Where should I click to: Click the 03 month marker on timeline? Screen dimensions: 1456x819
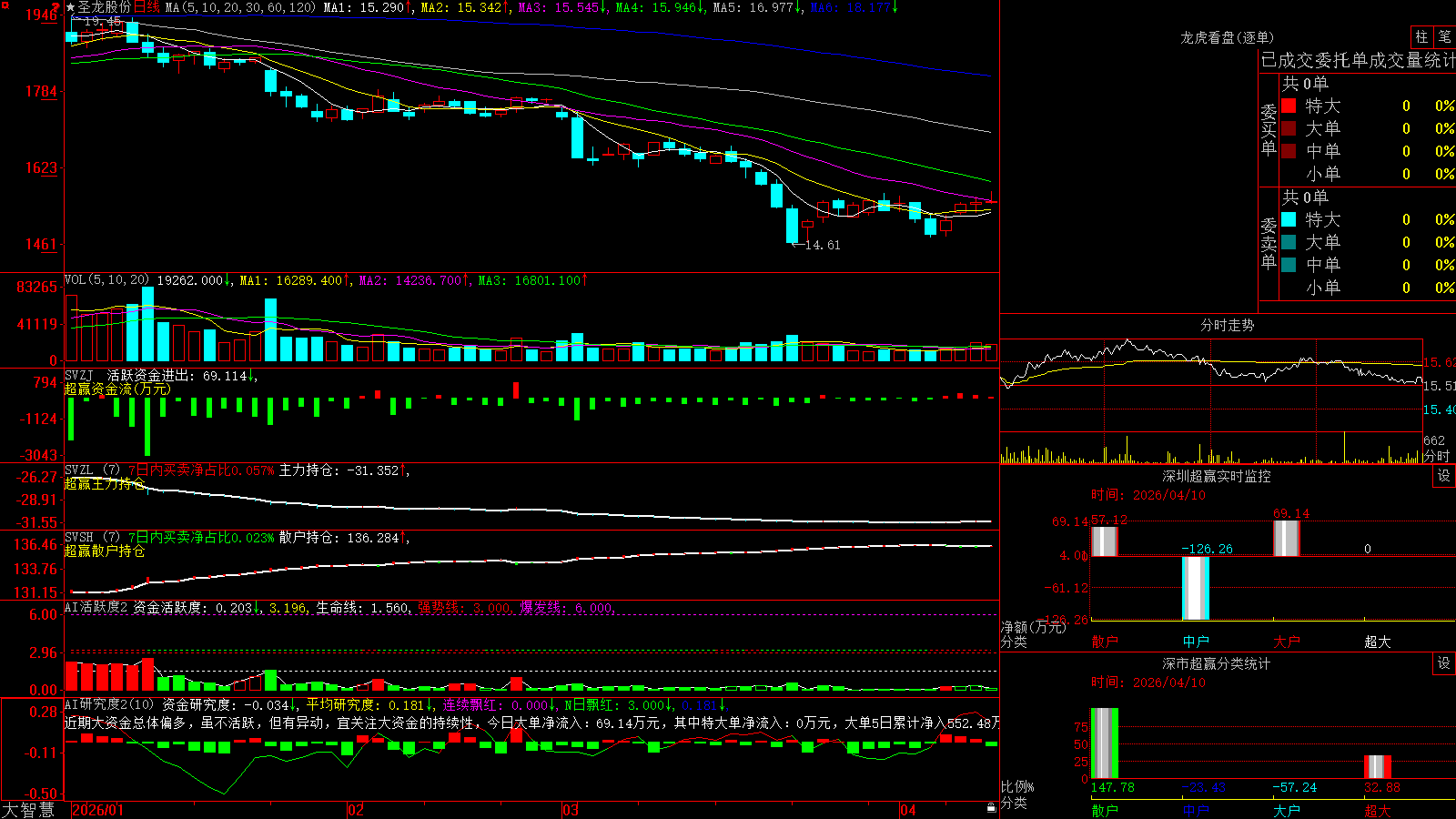pos(571,810)
